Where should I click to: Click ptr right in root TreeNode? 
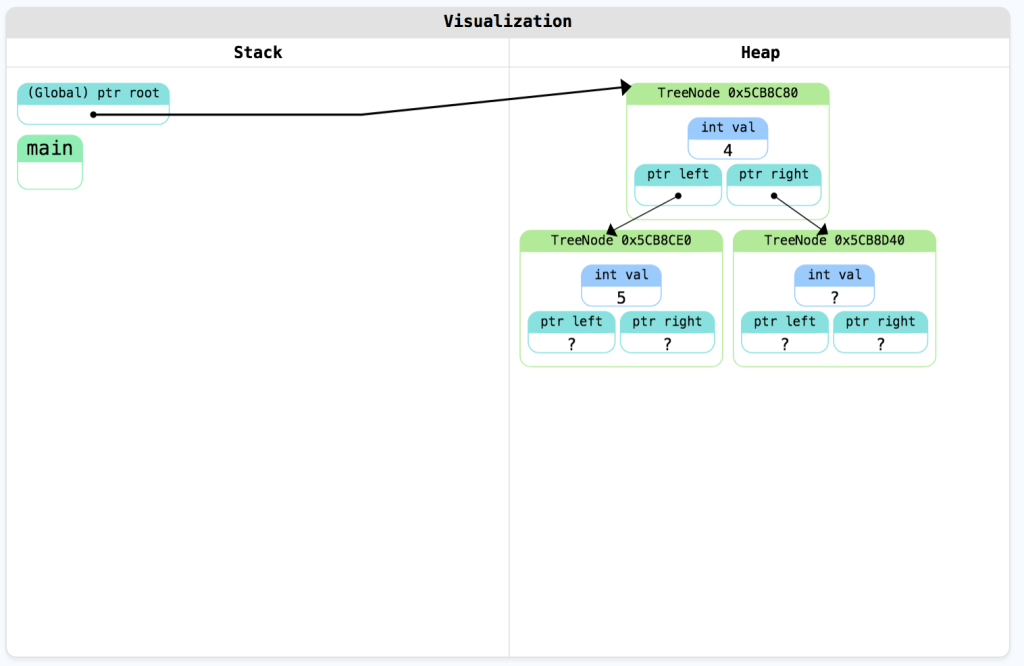[774, 174]
